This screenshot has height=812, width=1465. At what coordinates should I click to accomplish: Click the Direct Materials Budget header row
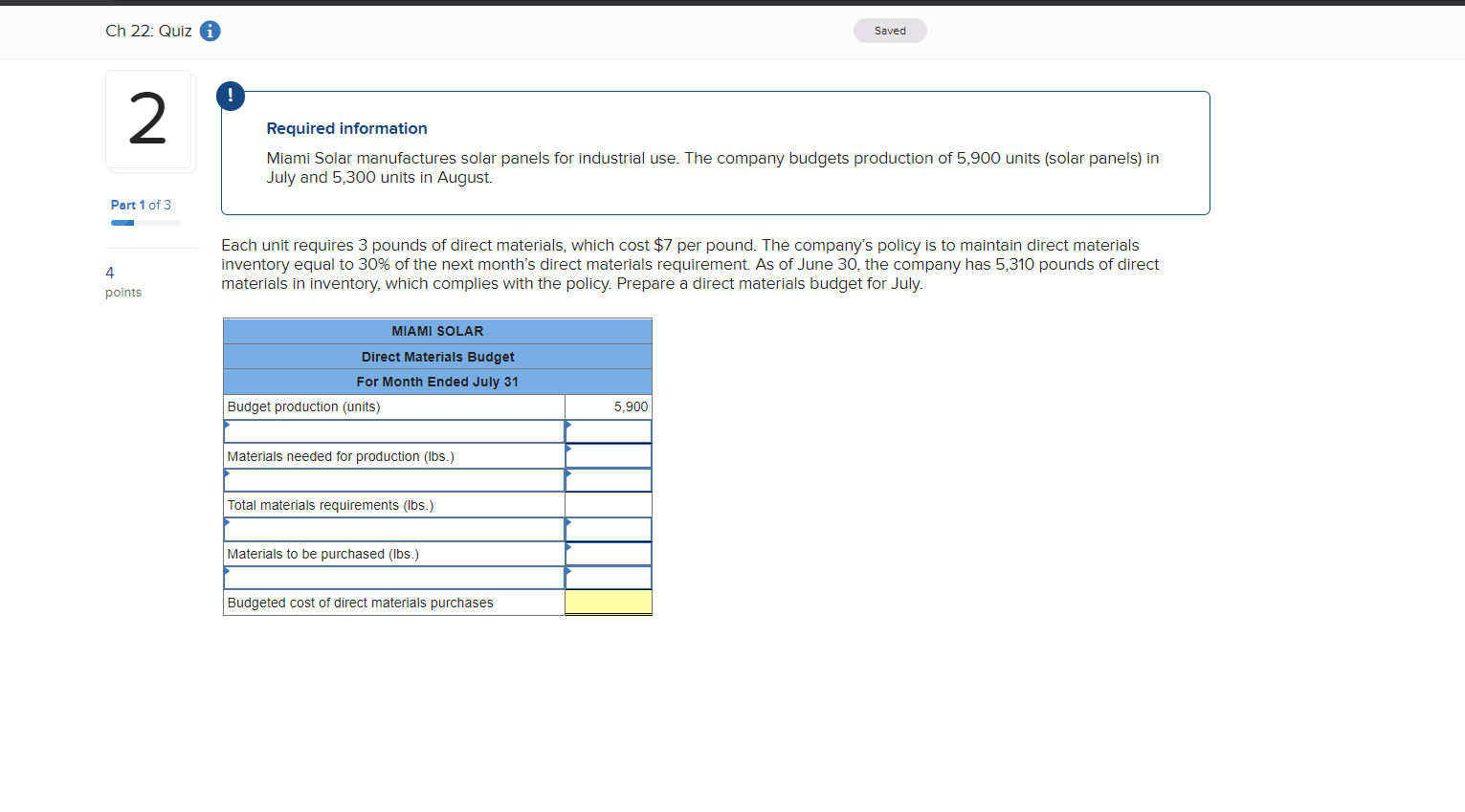coord(437,357)
